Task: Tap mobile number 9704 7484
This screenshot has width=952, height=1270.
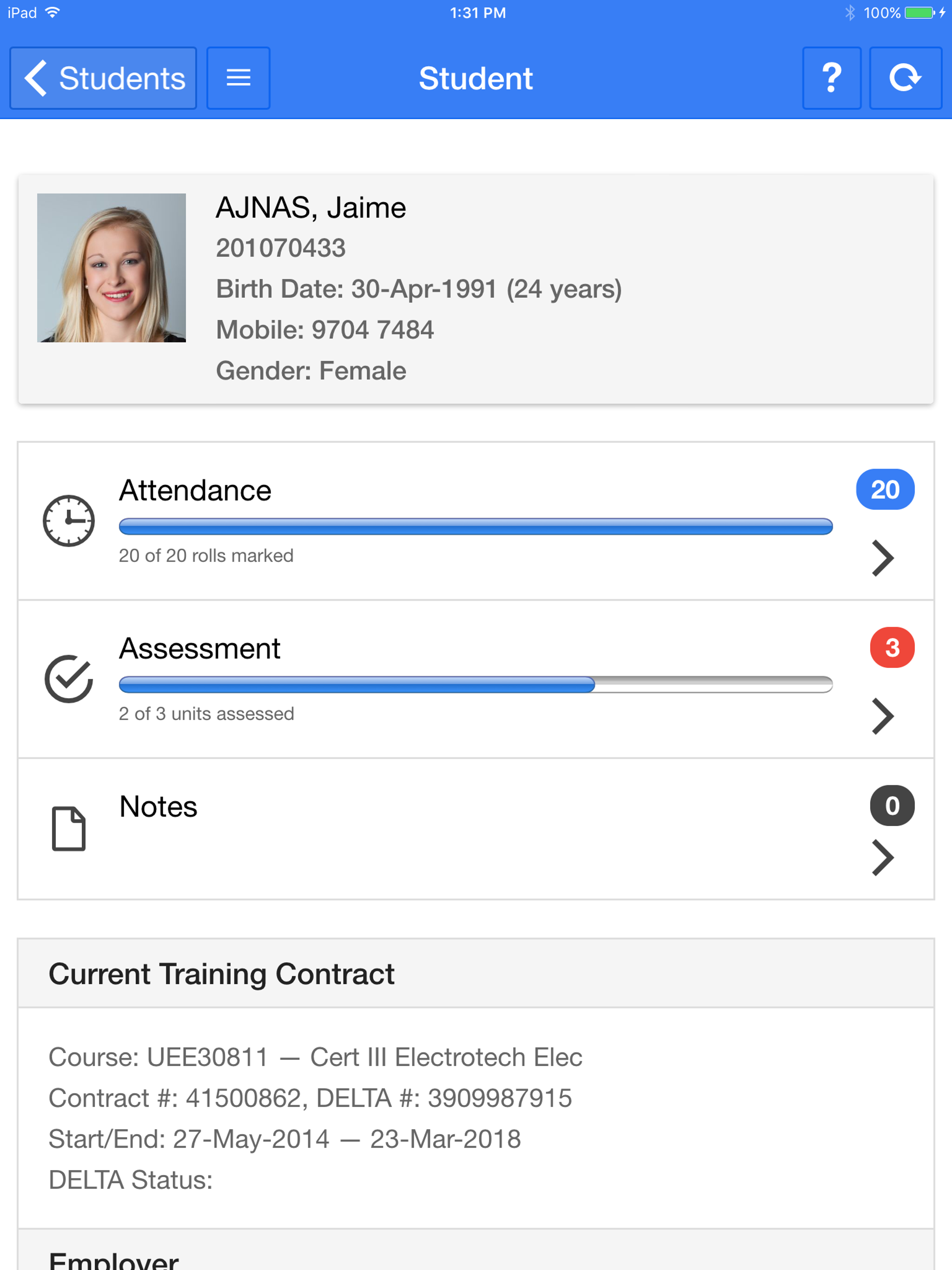Action: [373, 330]
